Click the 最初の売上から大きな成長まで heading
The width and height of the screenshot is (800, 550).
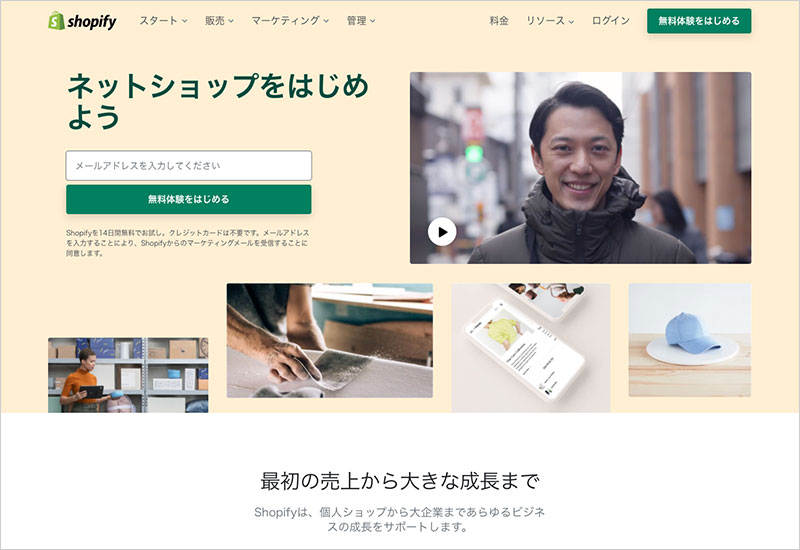399,481
